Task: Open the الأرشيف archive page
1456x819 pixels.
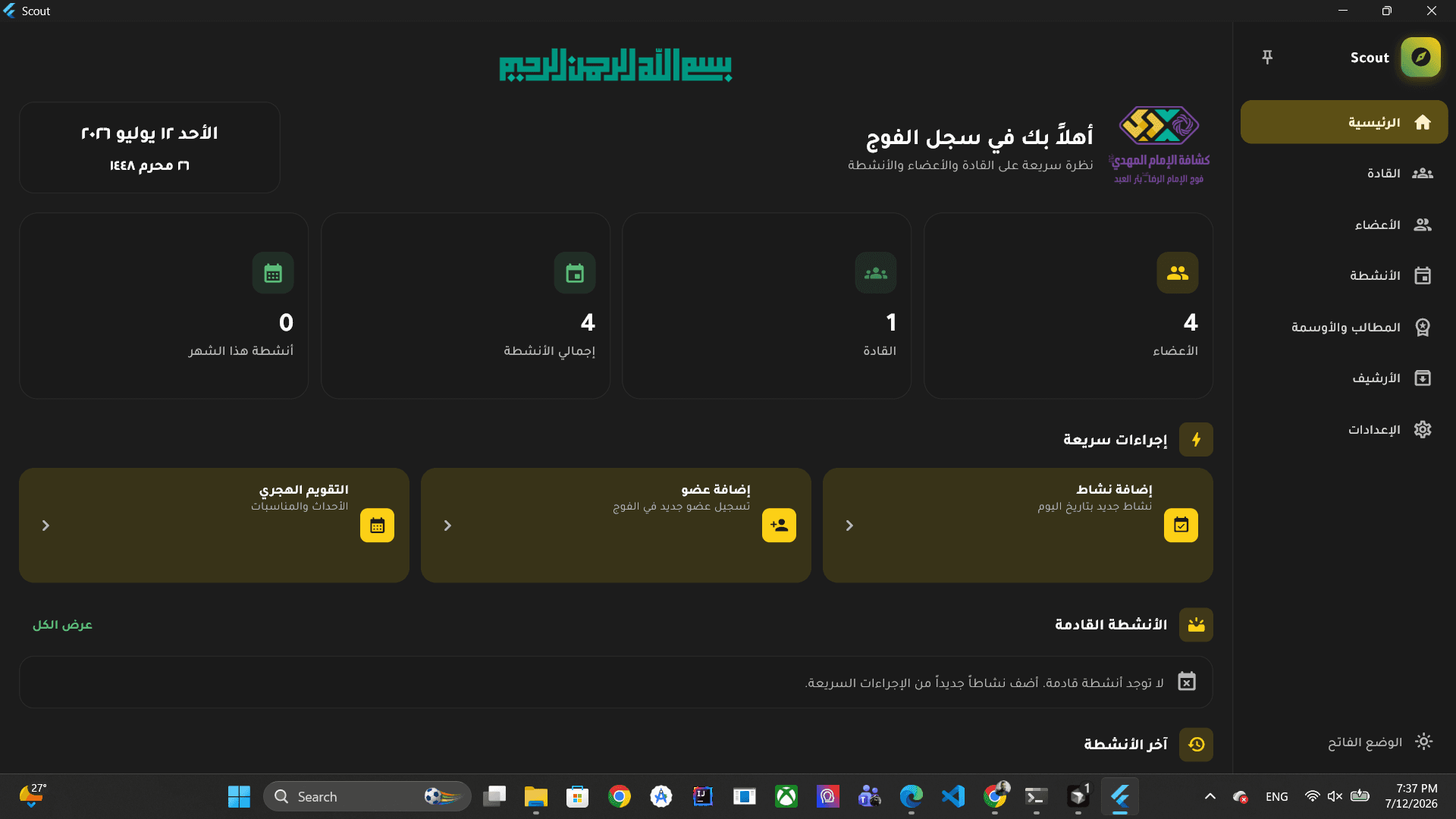Action: click(1344, 378)
